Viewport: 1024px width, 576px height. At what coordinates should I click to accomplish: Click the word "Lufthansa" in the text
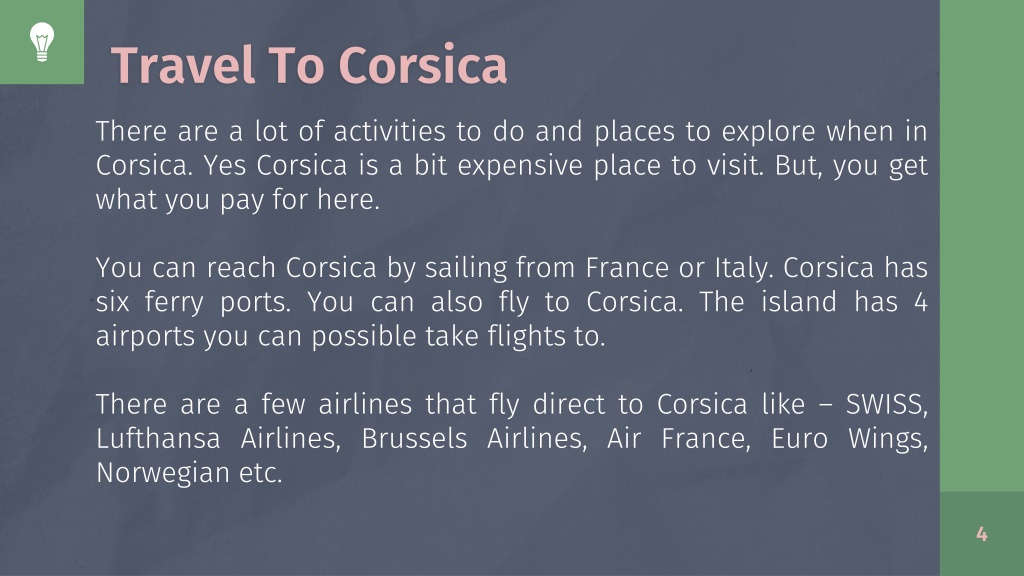[x=158, y=438]
